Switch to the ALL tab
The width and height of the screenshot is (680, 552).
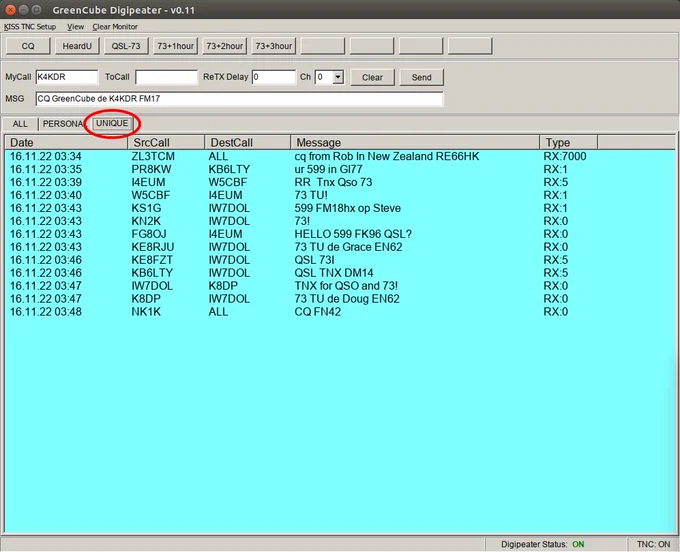coord(20,124)
